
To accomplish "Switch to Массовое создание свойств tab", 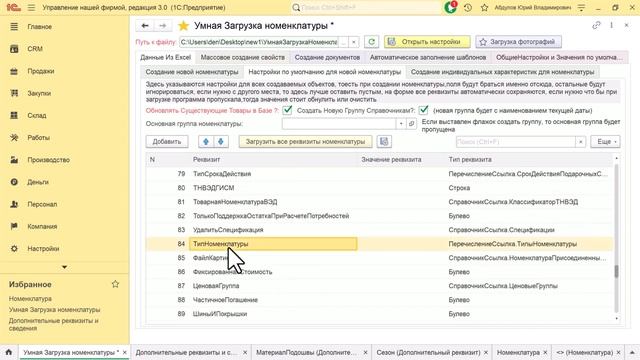I will pyautogui.click(x=242, y=58).
